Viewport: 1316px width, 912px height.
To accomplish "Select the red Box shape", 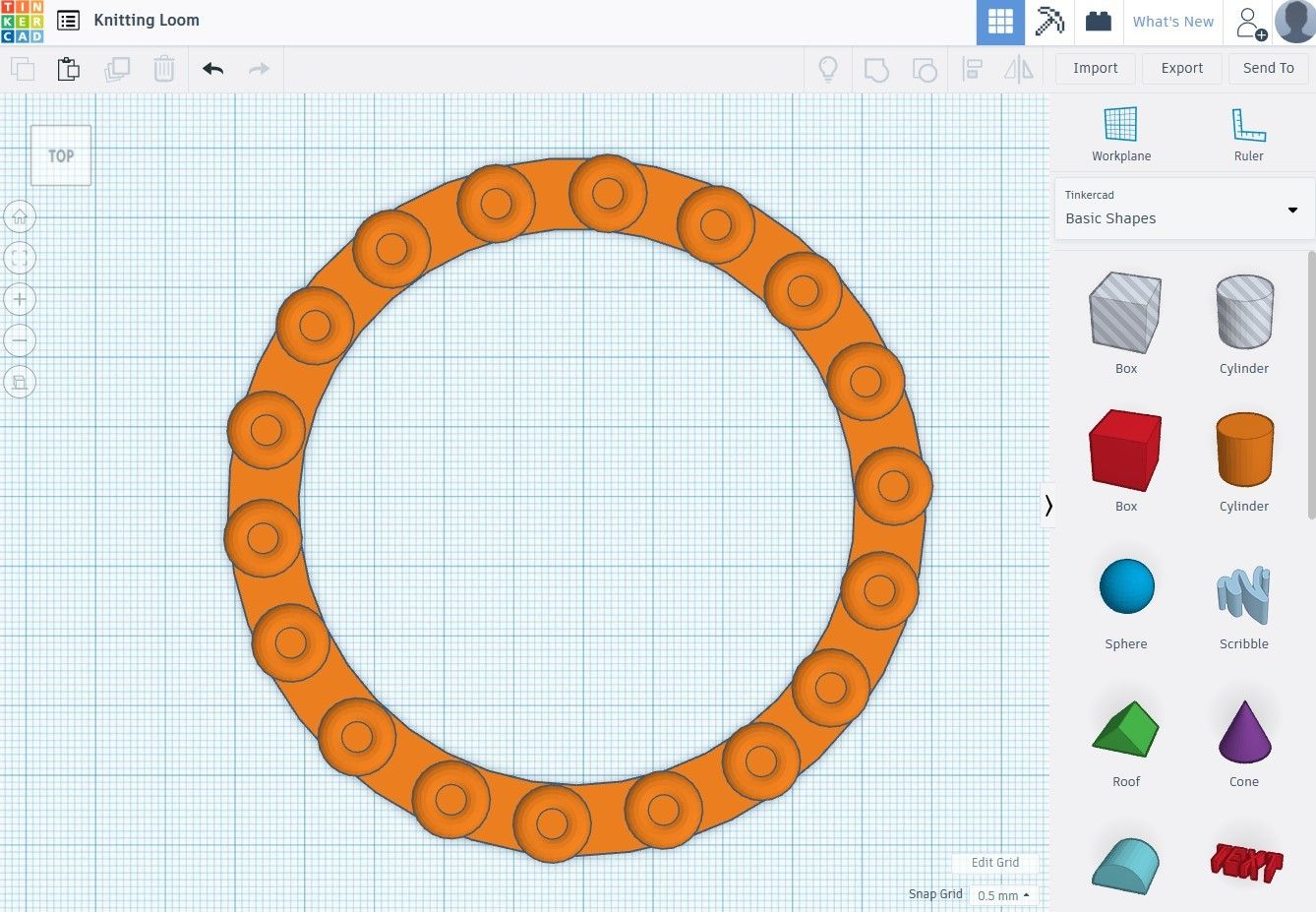I will pos(1124,450).
